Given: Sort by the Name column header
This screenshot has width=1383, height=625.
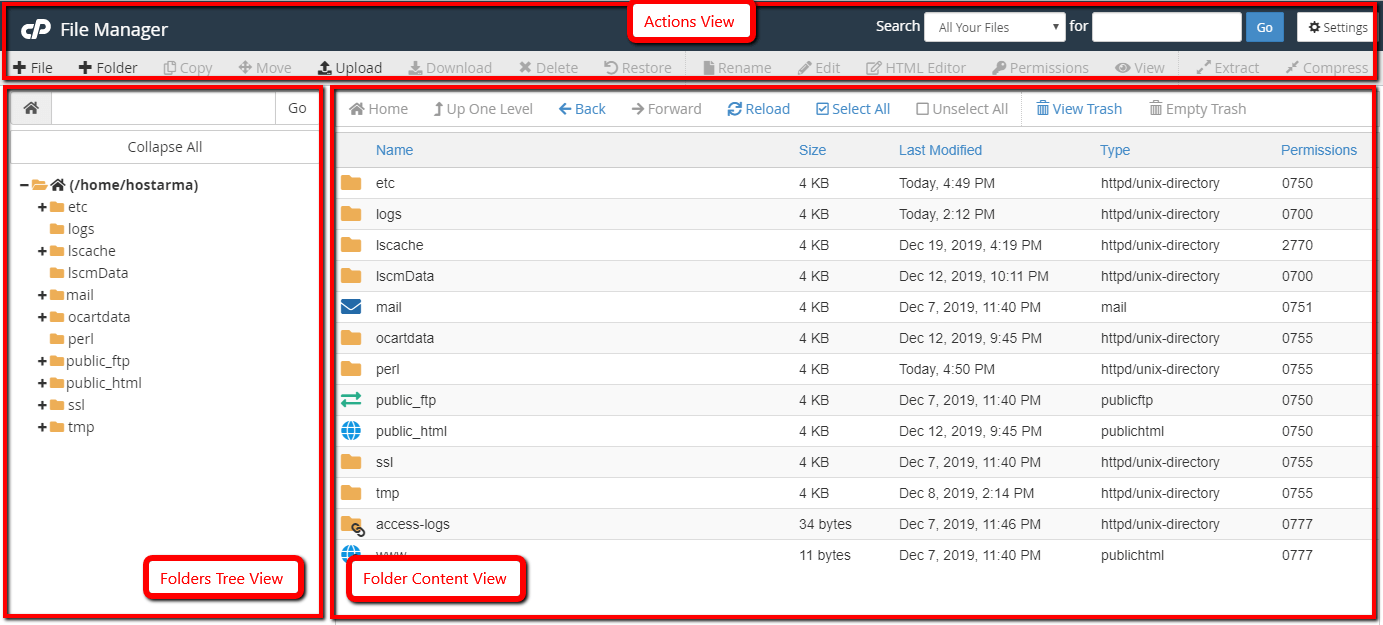Looking at the screenshot, I should point(394,150).
